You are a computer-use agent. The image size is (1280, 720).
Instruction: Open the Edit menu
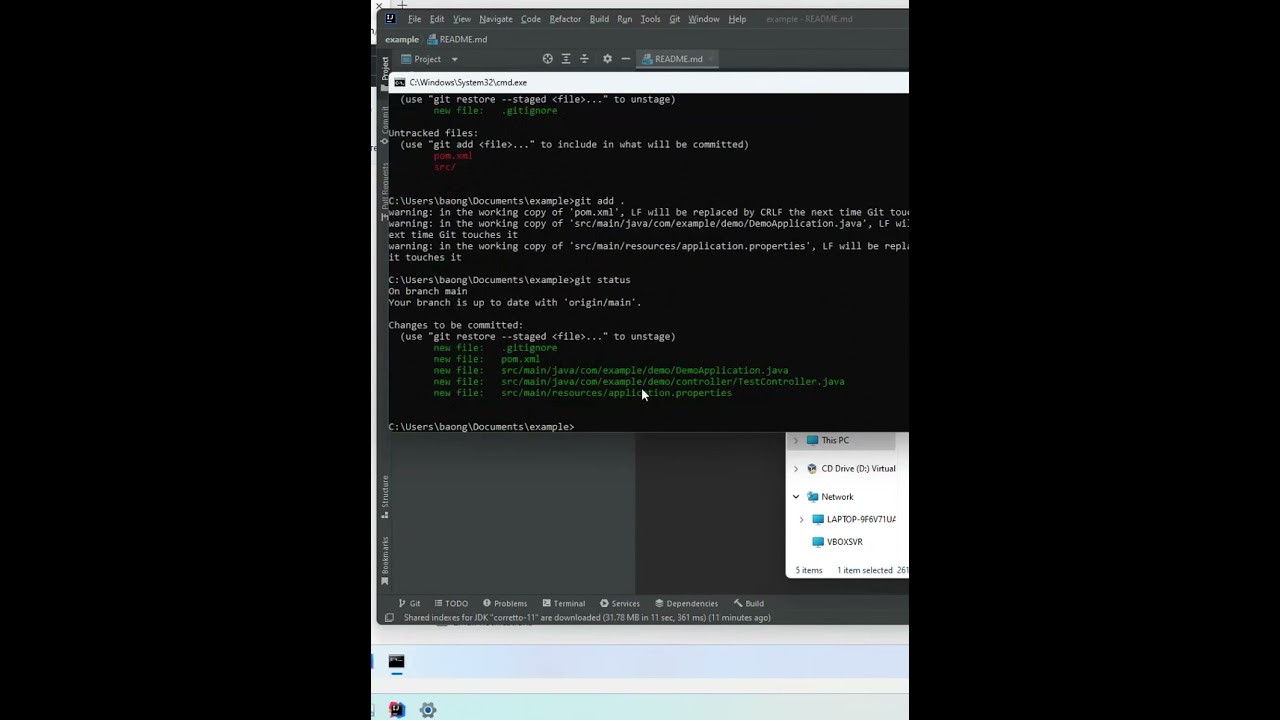pos(437,19)
